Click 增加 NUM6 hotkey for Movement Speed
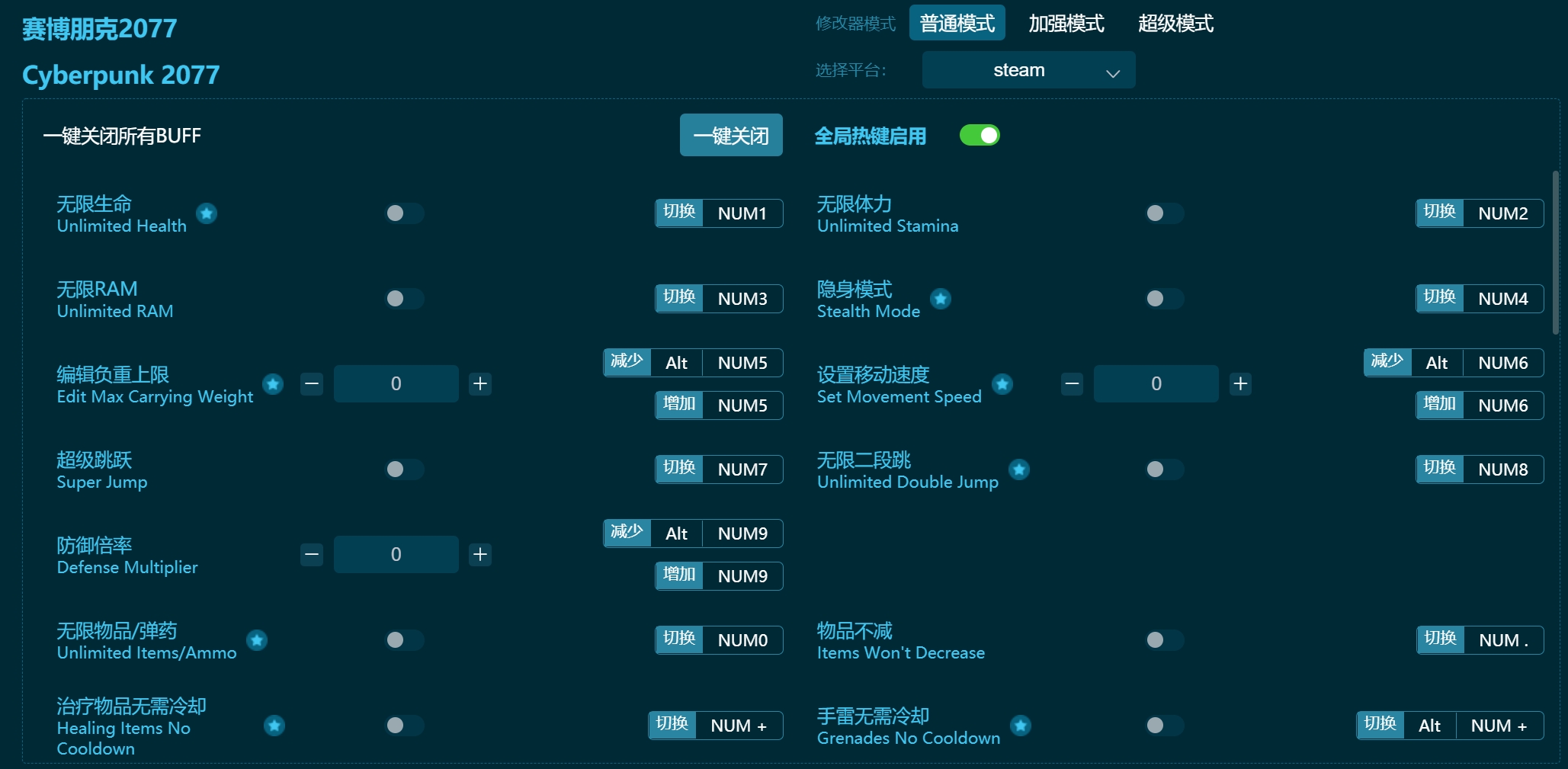 pyautogui.click(x=1480, y=405)
